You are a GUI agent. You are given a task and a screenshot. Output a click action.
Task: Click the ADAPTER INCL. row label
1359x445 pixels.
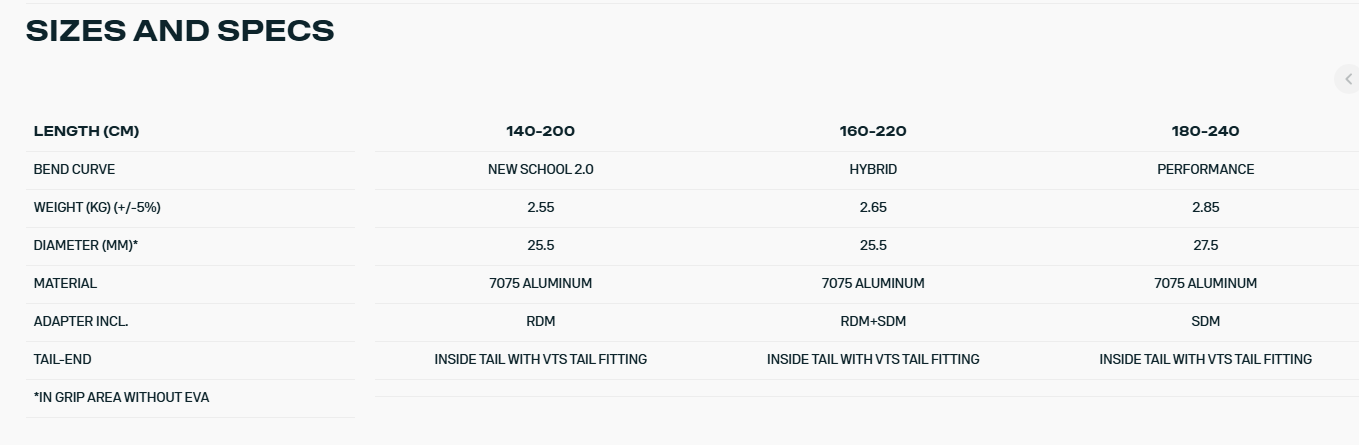tap(81, 321)
